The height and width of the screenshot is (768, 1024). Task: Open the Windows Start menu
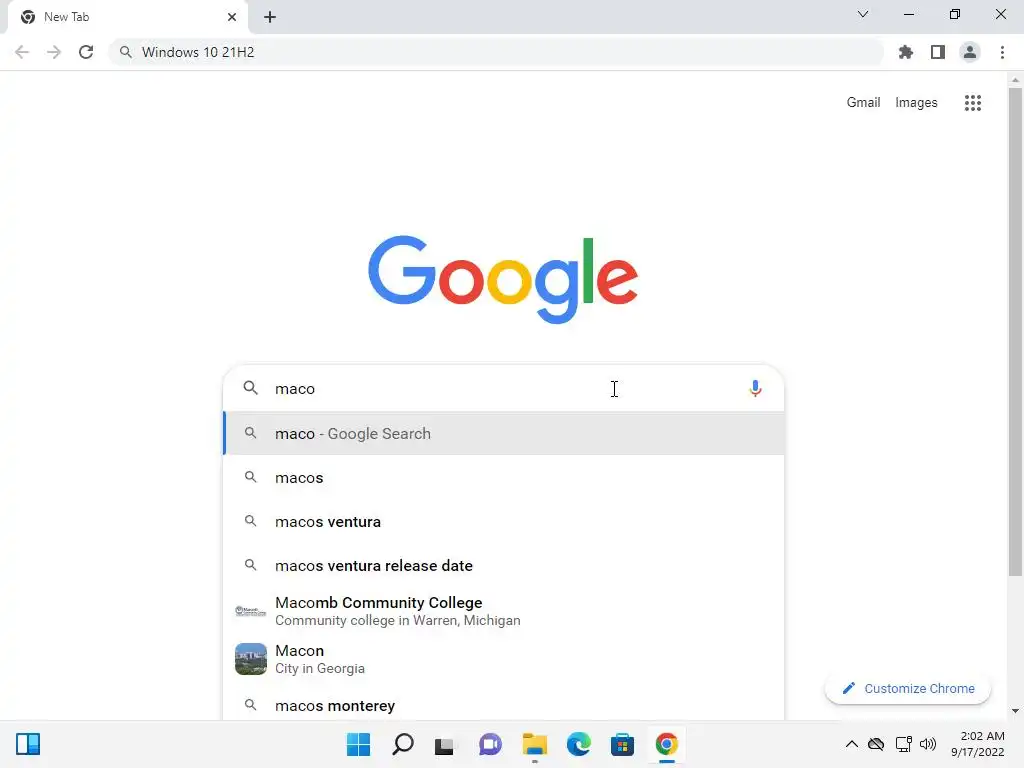point(359,744)
